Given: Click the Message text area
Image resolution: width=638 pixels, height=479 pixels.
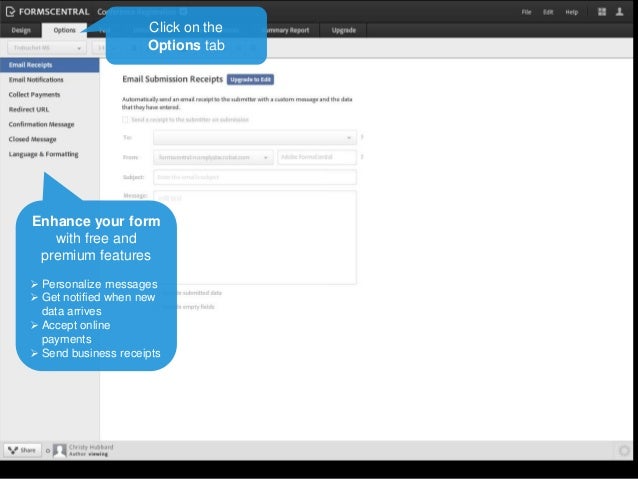Looking at the screenshot, I should coord(255,237).
